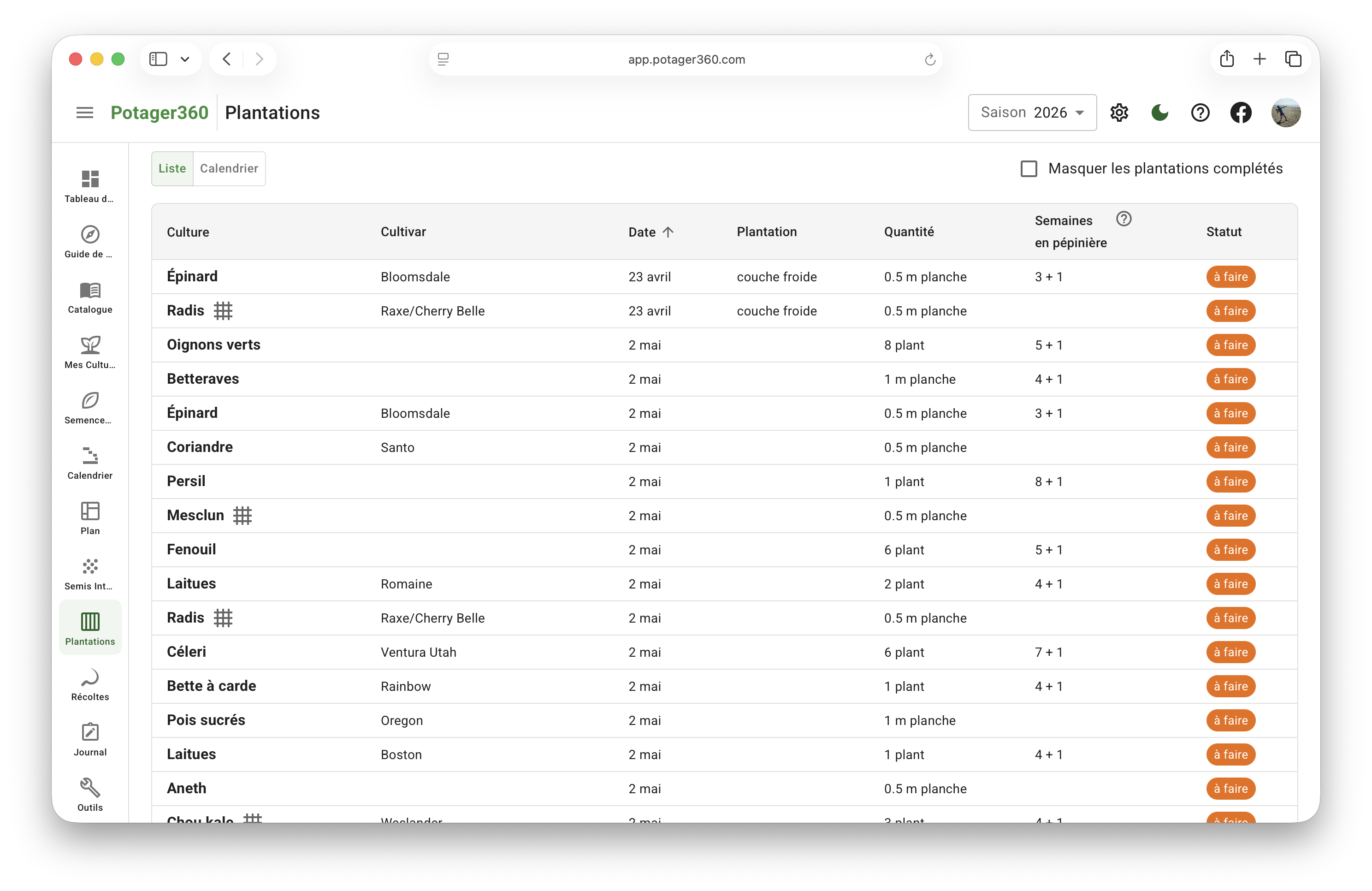Open Semis Intérieurs section
The image size is (1372, 891).
click(89, 573)
